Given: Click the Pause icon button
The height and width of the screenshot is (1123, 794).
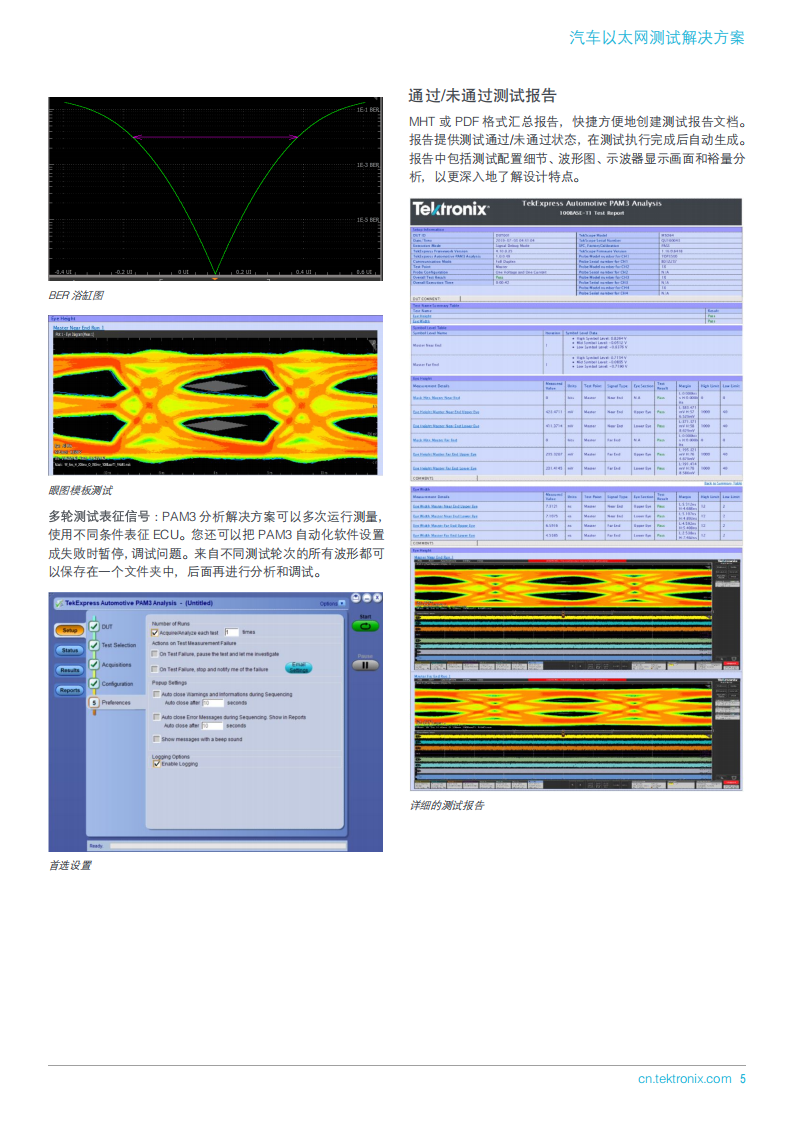Looking at the screenshot, I should 365,665.
